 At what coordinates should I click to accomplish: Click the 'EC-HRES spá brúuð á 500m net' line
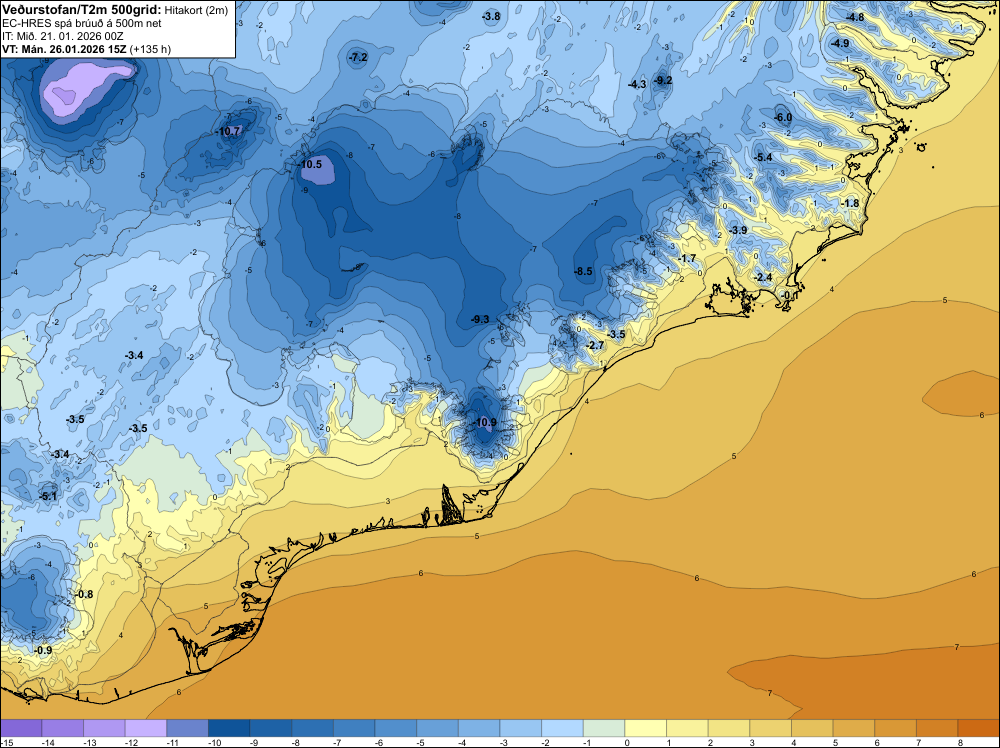[x=82, y=23]
